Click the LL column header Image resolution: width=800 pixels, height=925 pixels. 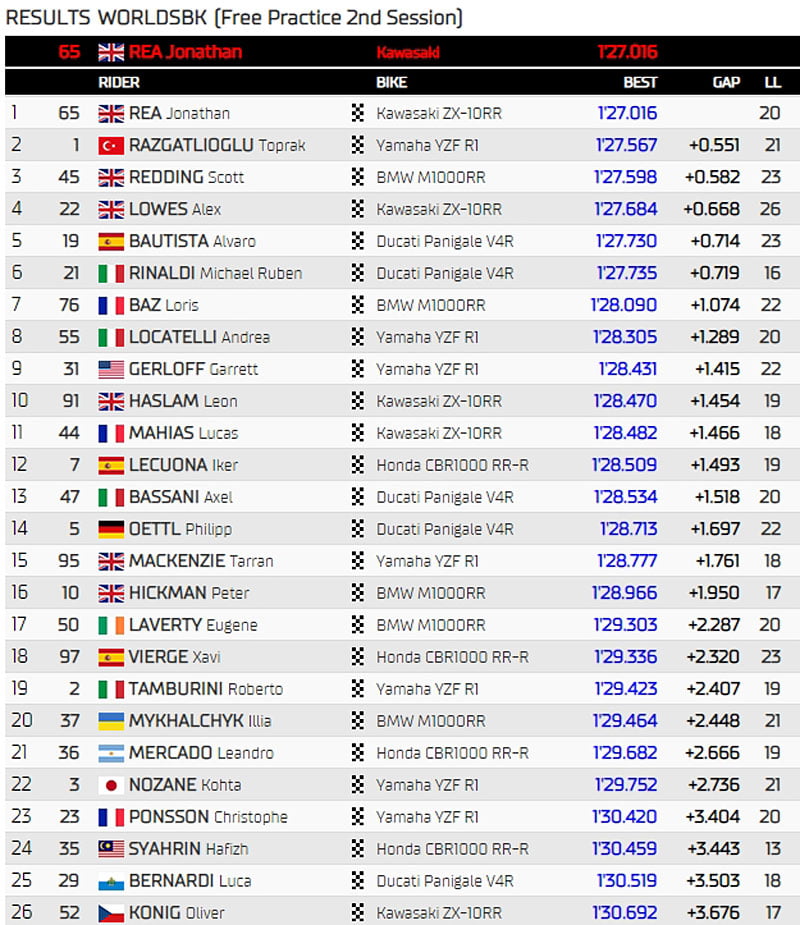(x=772, y=82)
